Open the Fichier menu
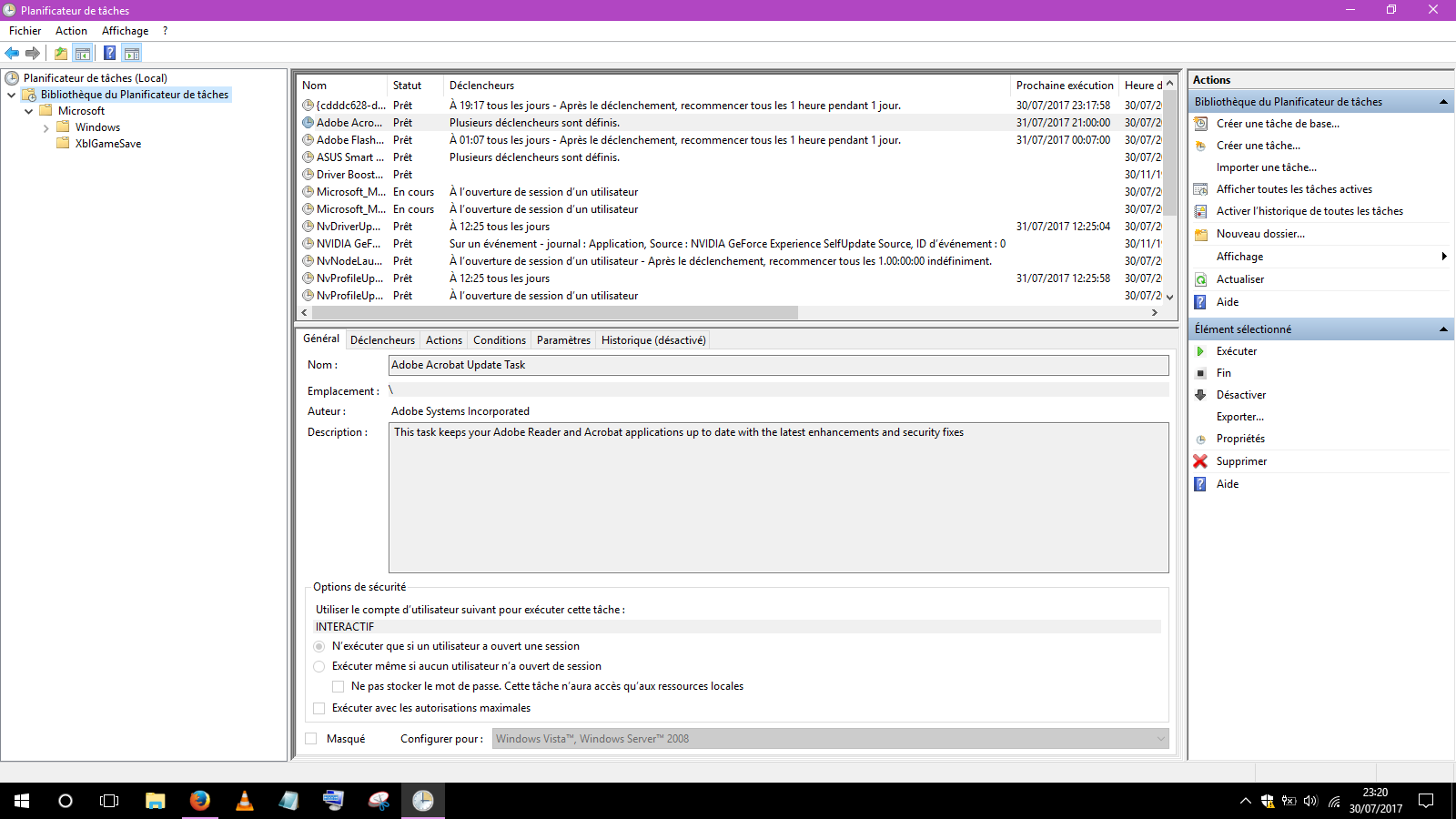 pos(25,31)
